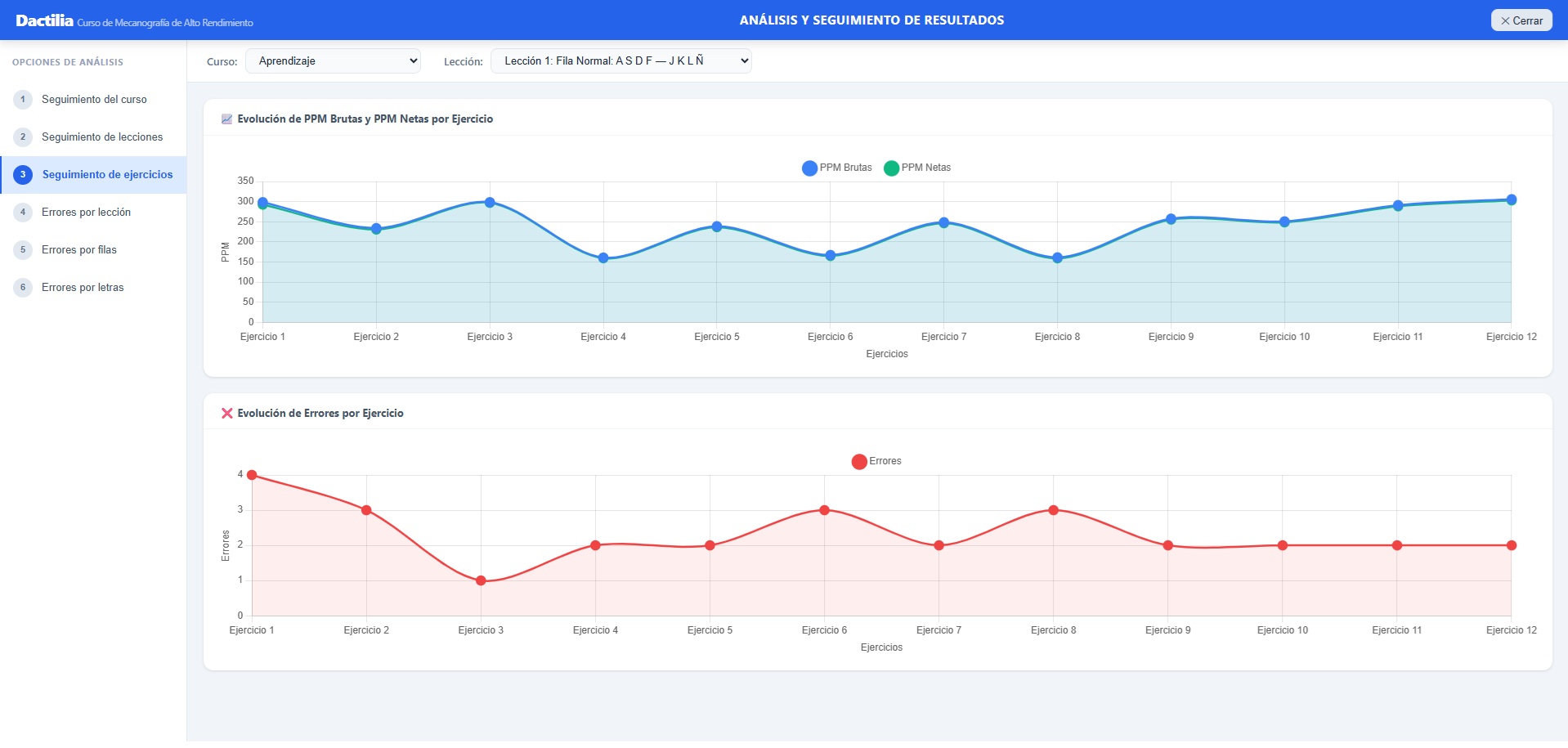Go to Errores por letras
Viewport: 1568px width, 748px height.
(93, 287)
